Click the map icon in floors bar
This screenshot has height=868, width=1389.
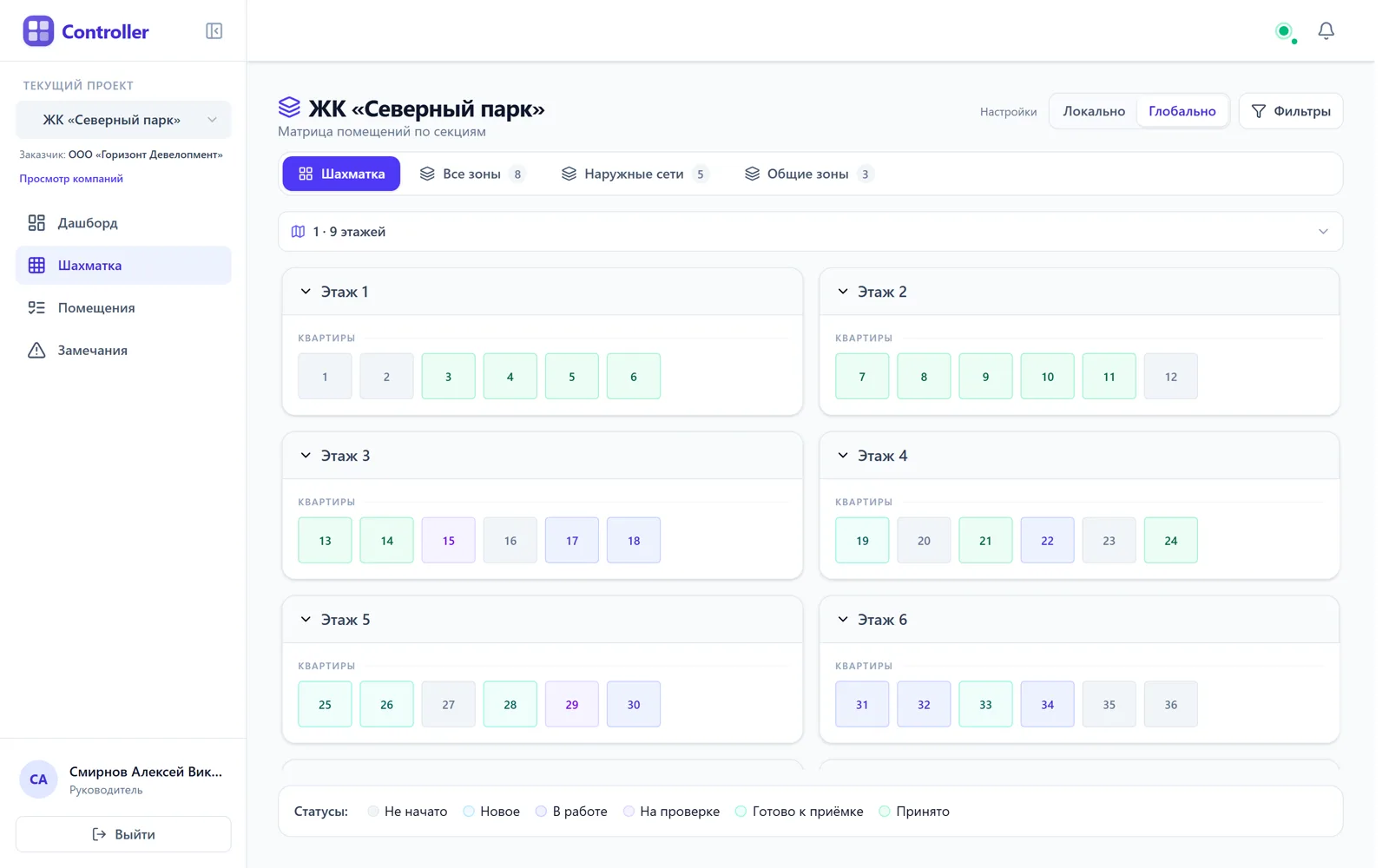(298, 232)
